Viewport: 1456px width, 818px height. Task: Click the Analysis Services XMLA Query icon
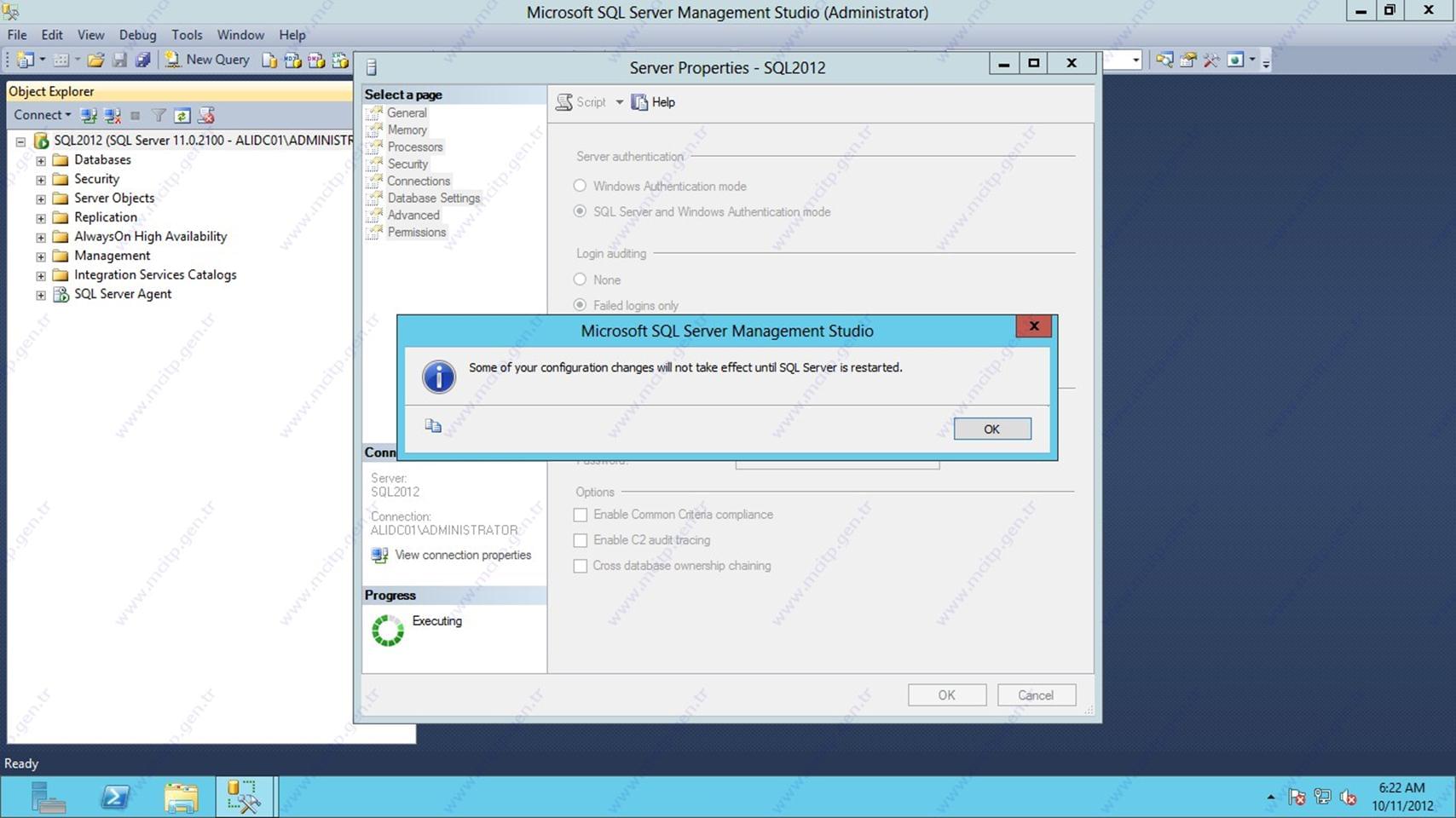[340, 60]
